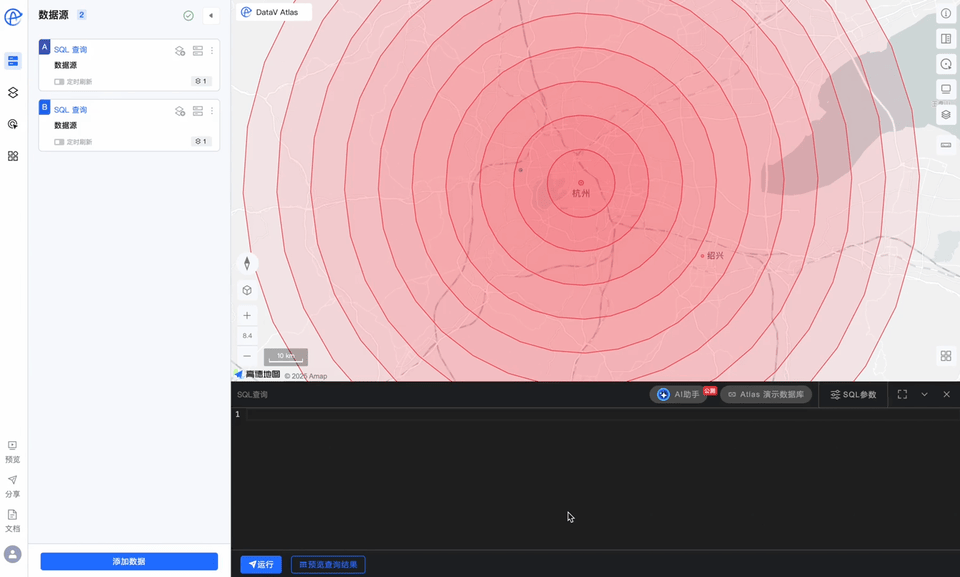
Task: Open the screen display map icon
Action: [946, 89]
